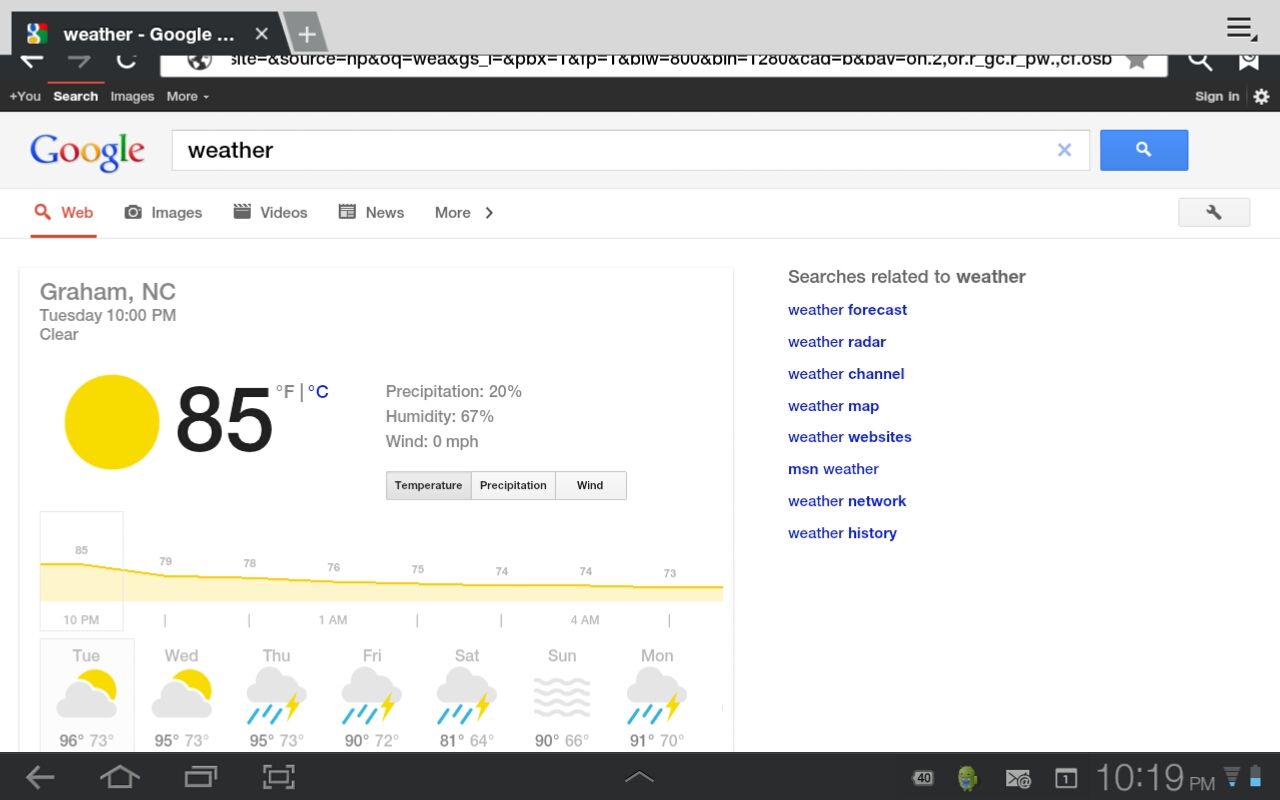Tap the Android back button
The width and height of the screenshot is (1280, 800).
[x=40, y=777]
